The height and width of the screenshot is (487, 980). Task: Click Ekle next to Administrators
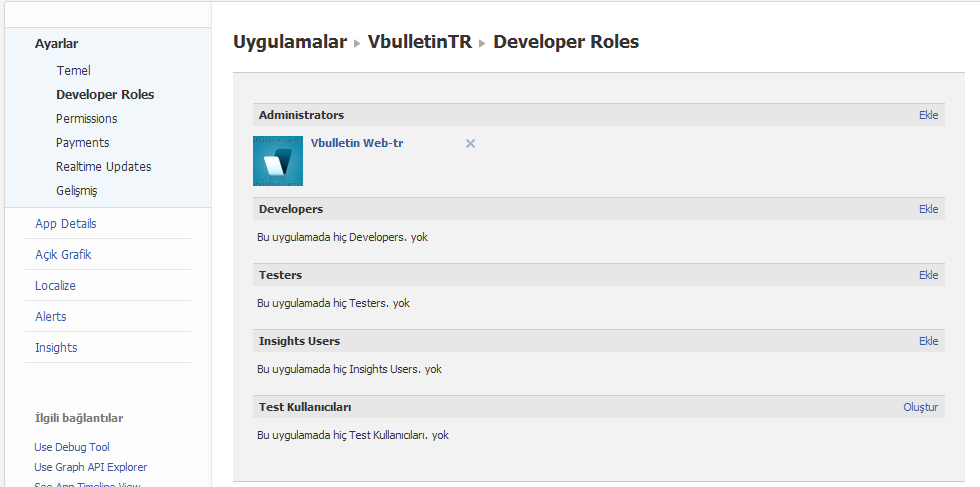tap(928, 115)
